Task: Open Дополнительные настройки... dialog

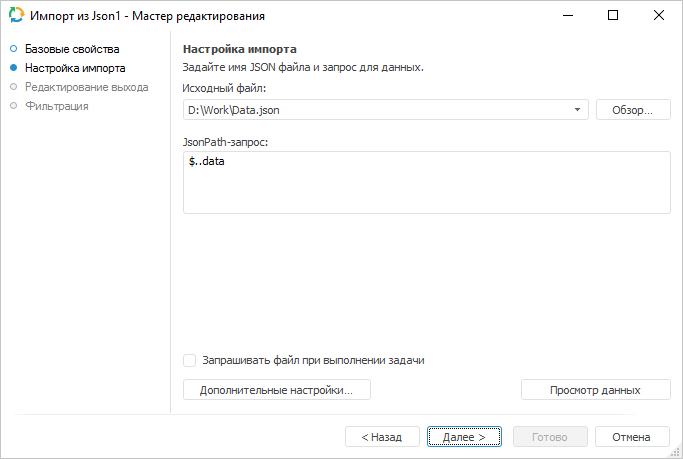Action: [x=276, y=390]
